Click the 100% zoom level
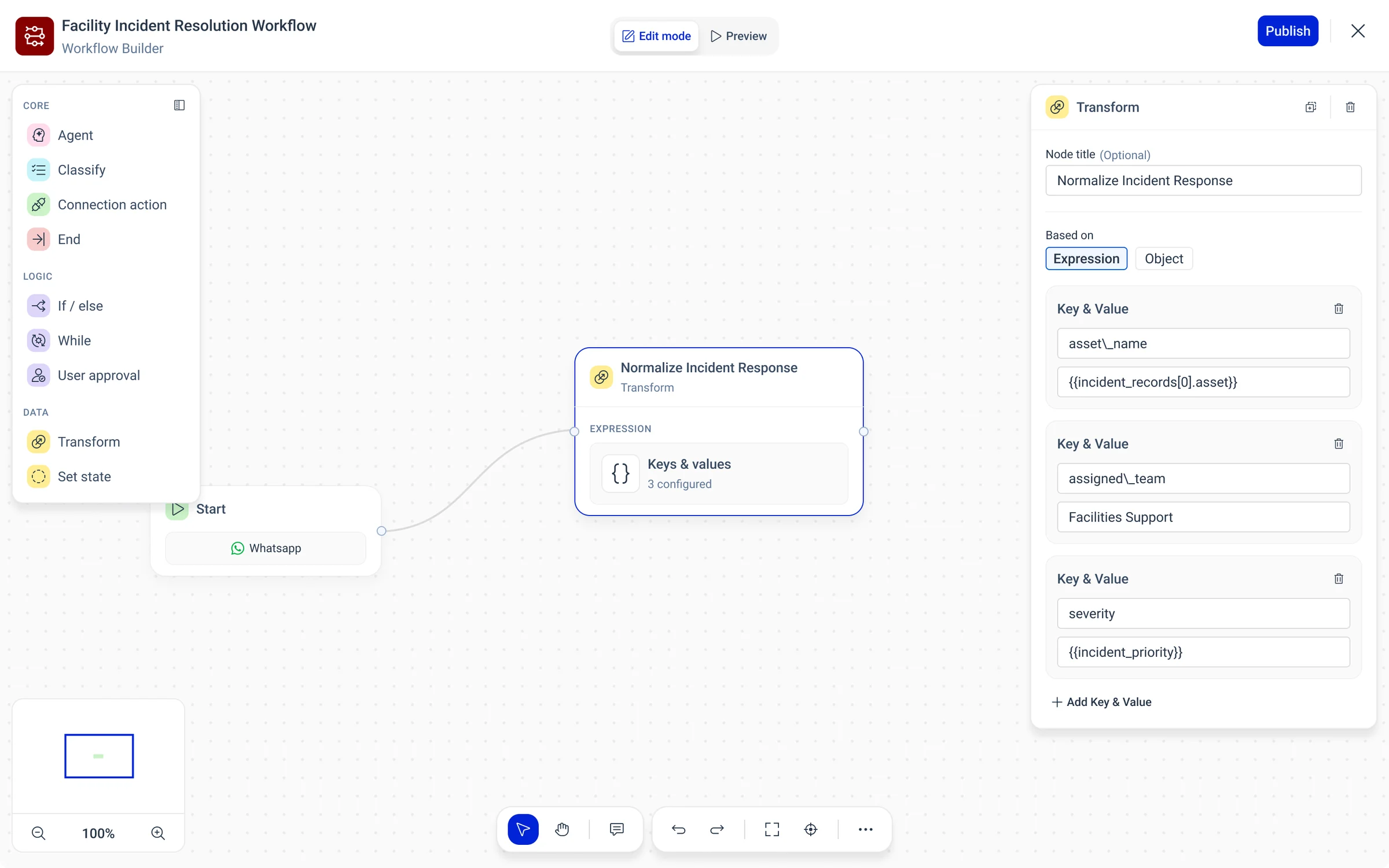 point(98,833)
